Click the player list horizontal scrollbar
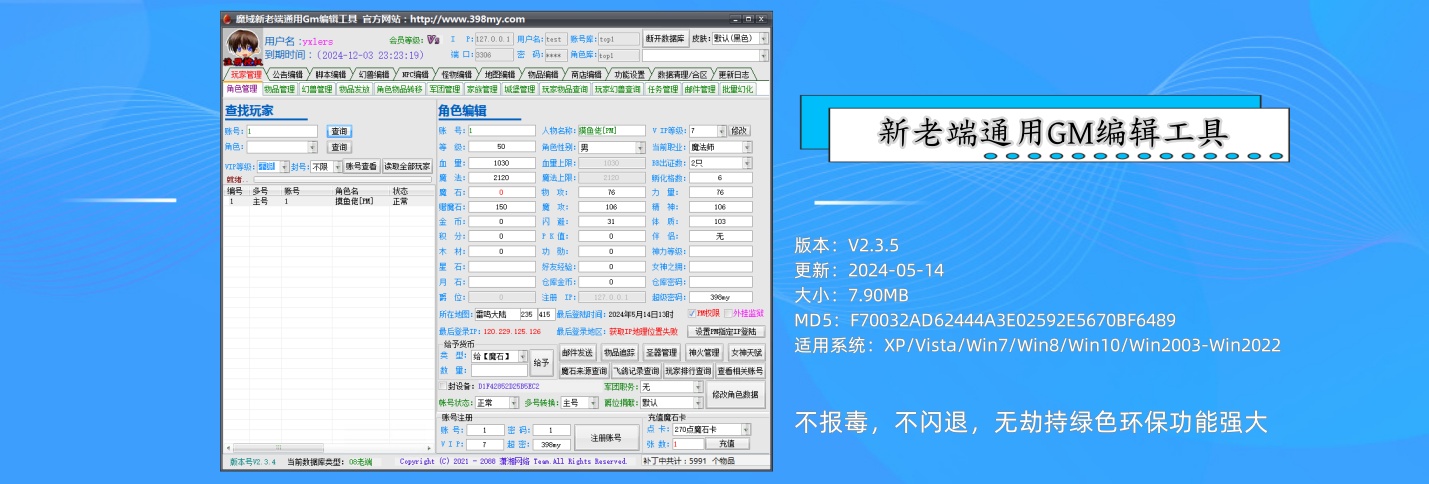The image size is (1429, 484). [328, 448]
